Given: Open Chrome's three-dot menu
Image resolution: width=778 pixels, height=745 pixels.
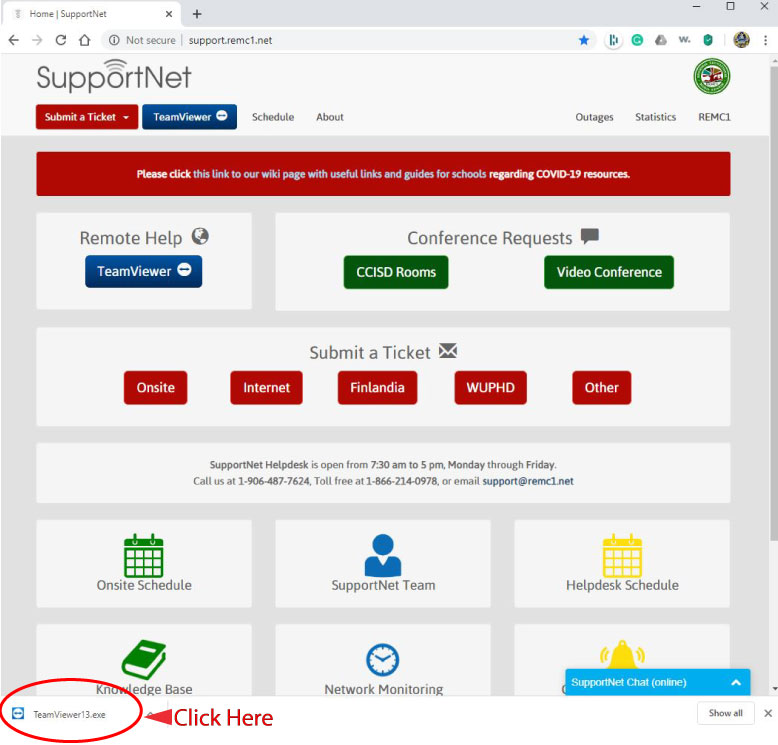Looking at the screenshot, I should click(x=766, y=40).
